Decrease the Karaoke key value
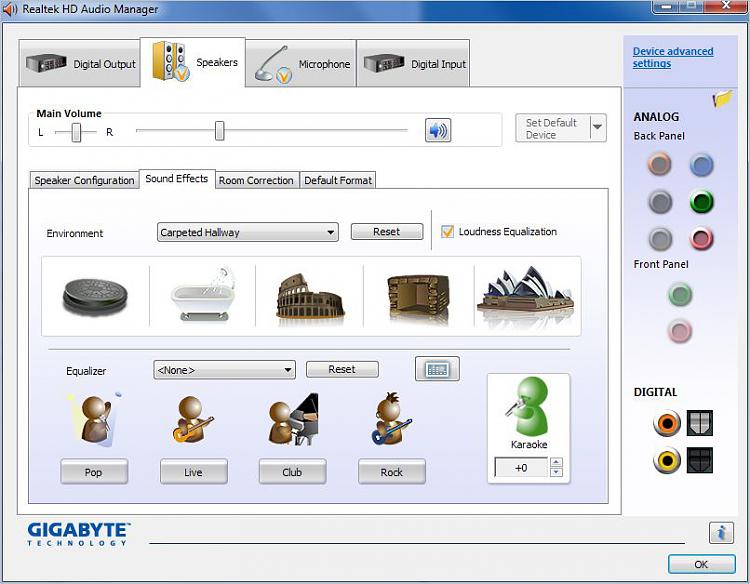 point(556,472)
